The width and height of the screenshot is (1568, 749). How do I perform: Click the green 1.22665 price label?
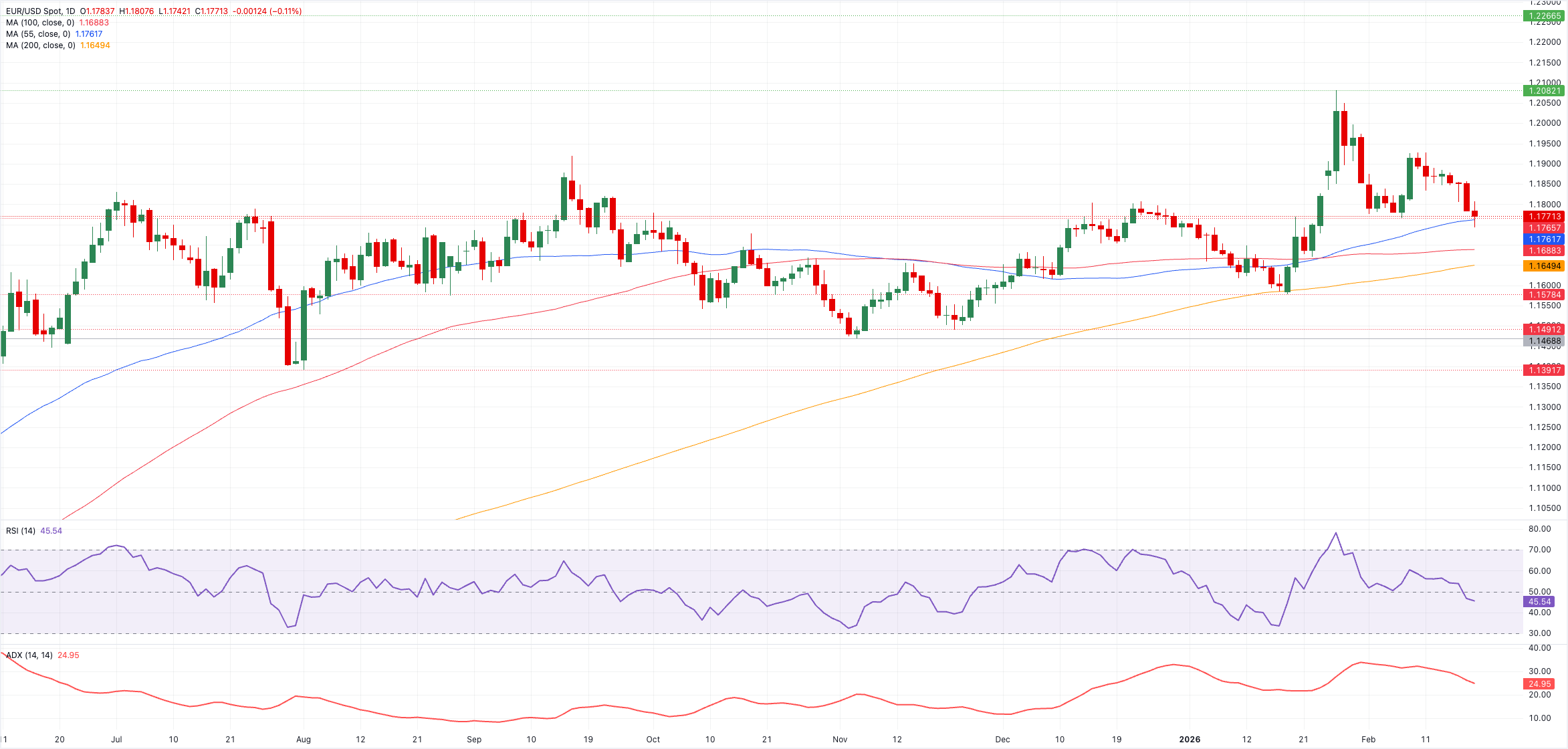point(1545,16)
